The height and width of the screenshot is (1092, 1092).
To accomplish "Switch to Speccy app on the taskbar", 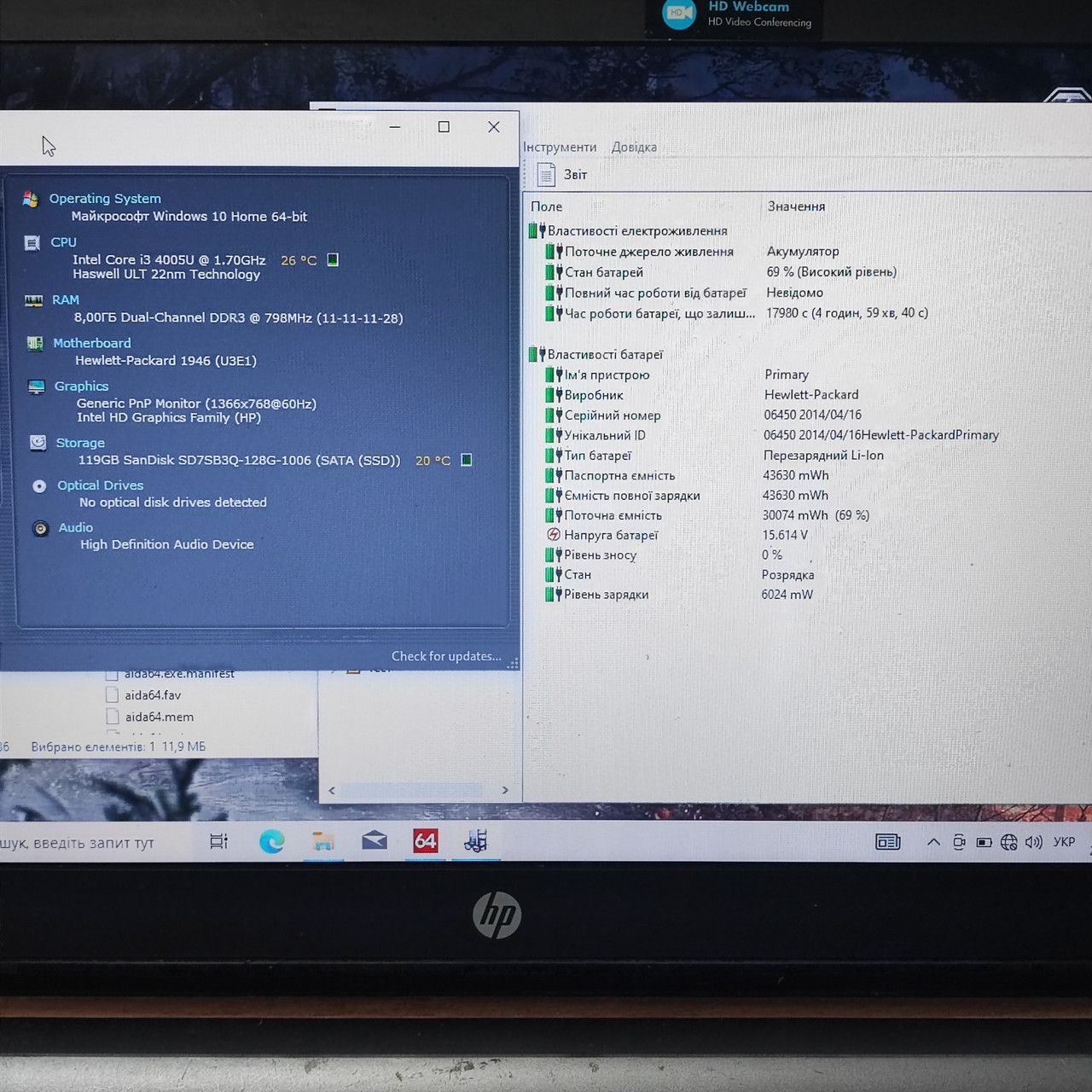I will point(476,842).
